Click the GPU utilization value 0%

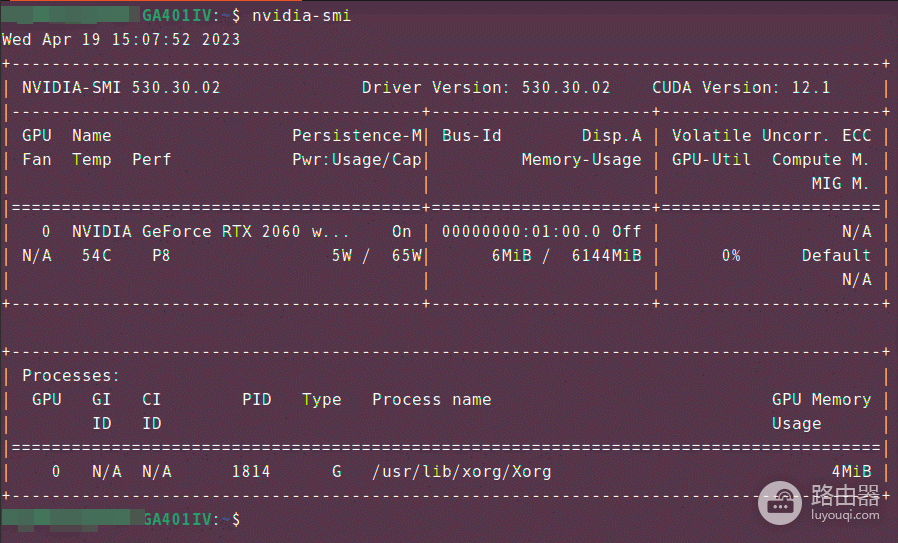[x=731, y=256]
